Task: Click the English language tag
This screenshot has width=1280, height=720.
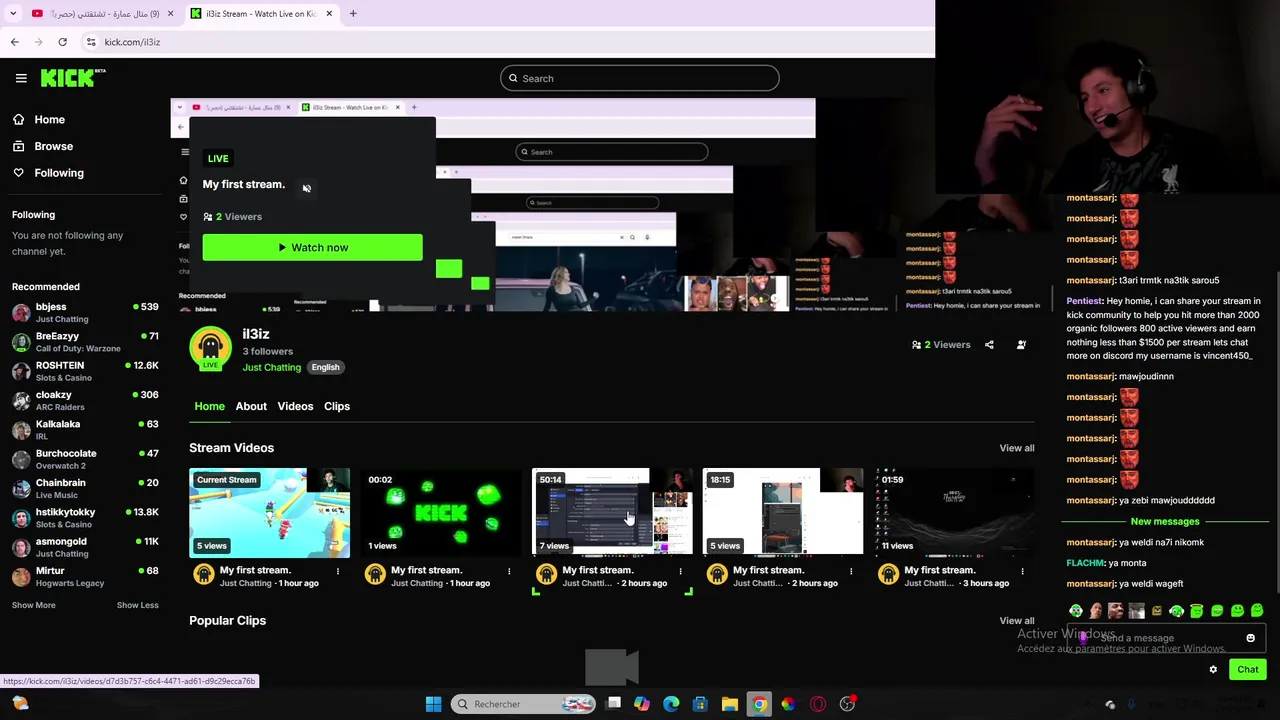Action: tap(325, 367)
